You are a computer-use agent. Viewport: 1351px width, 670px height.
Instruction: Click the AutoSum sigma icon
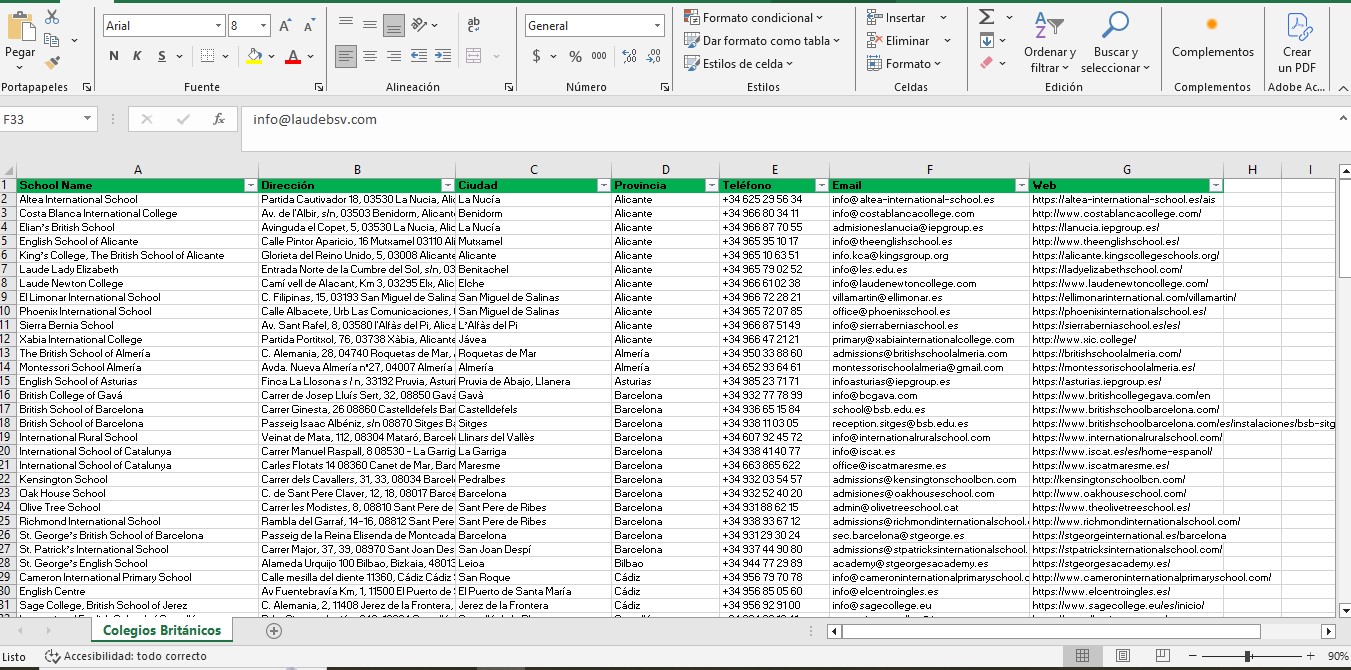[x=986, y=17]
